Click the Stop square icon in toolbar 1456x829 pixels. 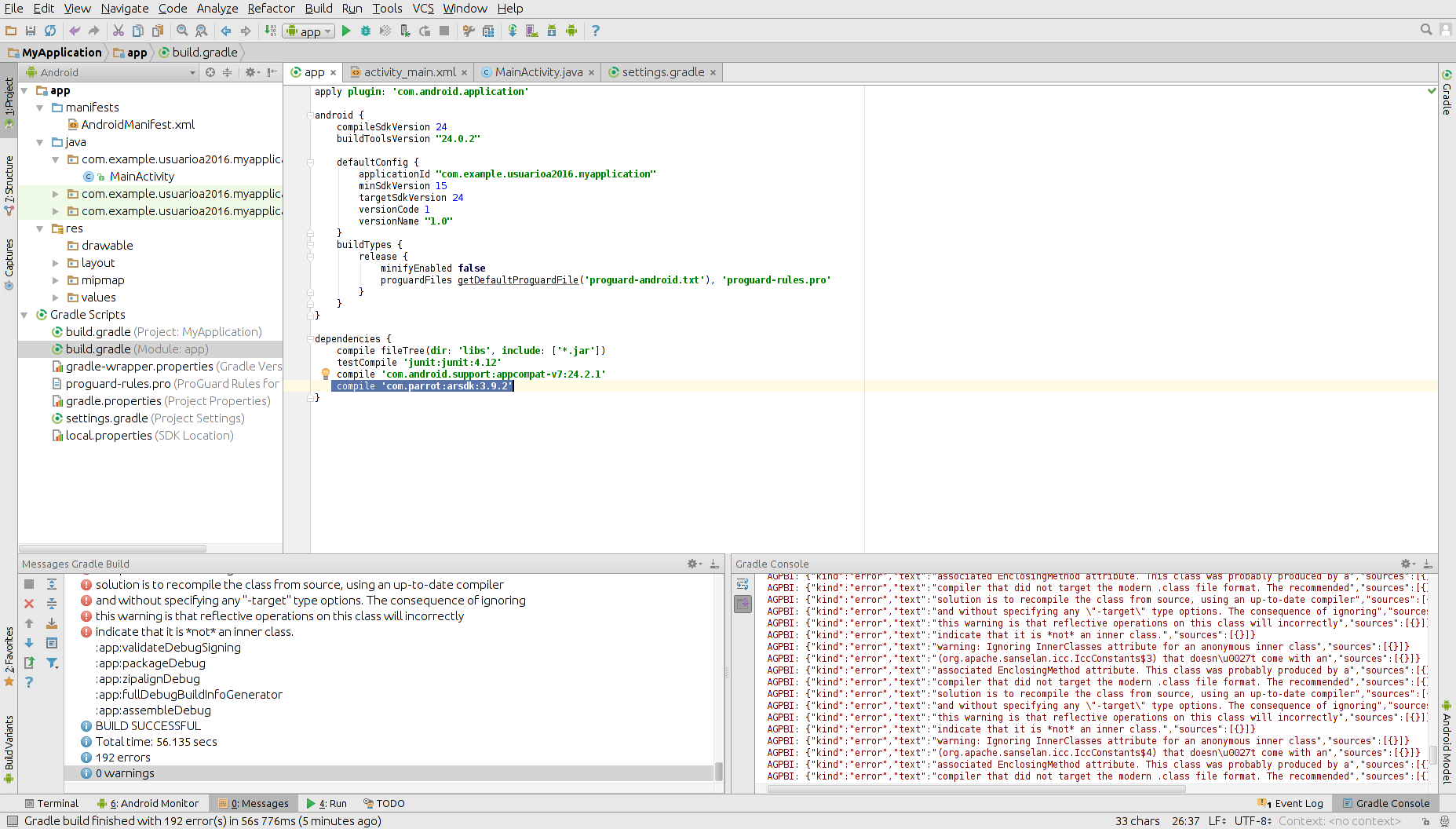444,31
